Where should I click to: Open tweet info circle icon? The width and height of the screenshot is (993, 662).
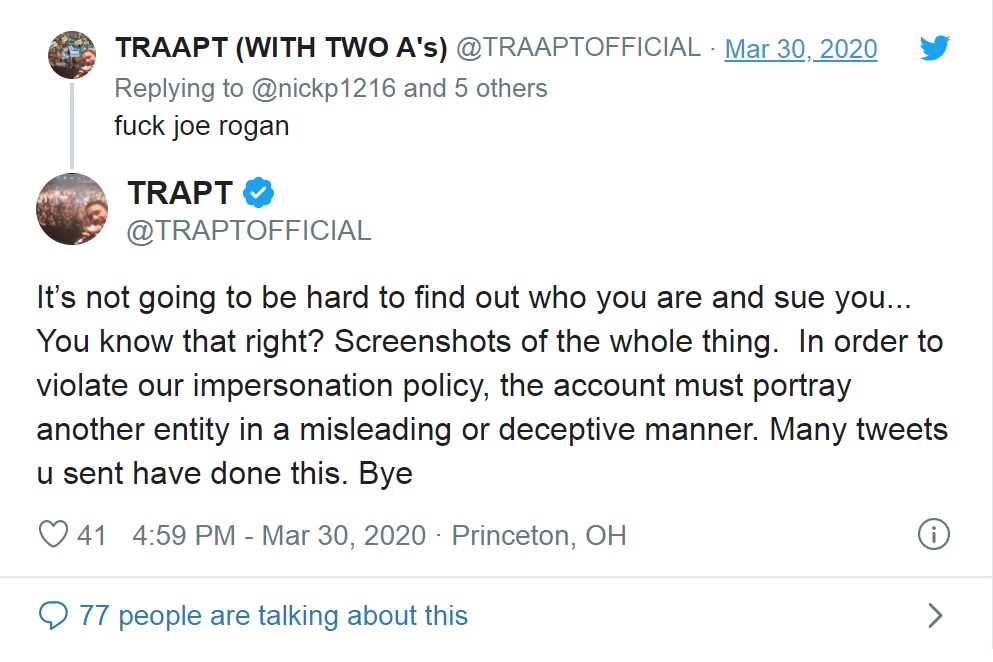pyautogui.click(x=933, y=534)
